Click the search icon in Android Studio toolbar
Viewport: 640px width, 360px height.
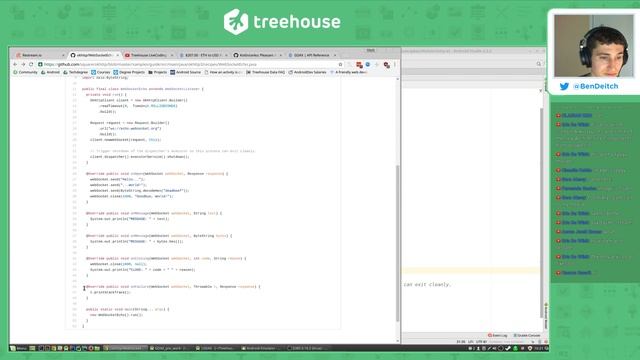[538, 64]
